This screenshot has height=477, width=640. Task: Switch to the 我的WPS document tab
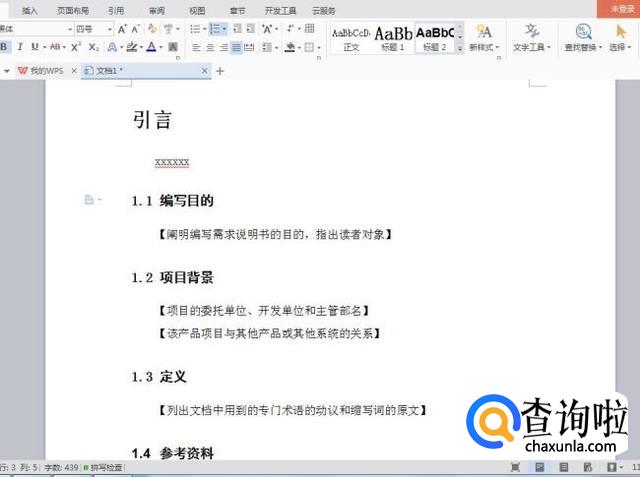(x=45, y=71)
